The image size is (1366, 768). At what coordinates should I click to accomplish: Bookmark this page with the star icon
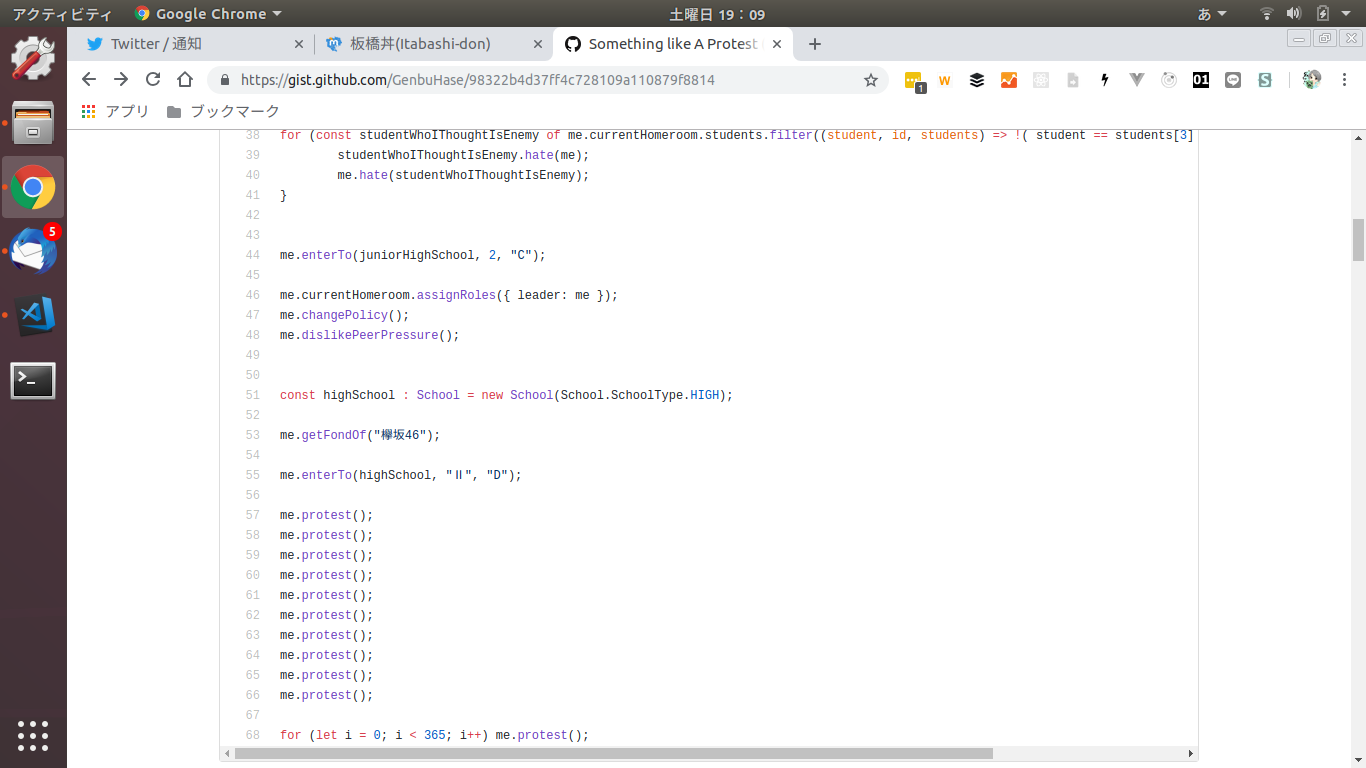point(871,80)
